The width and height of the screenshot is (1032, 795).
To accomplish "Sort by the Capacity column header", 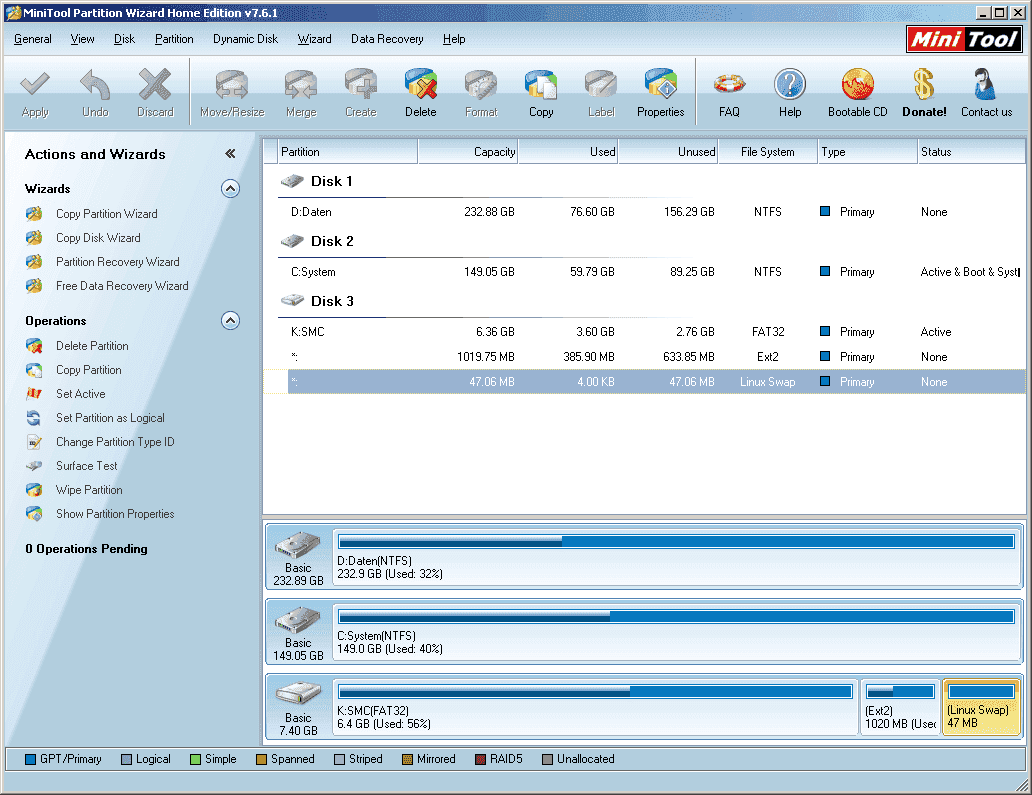I will pos(468,152).
